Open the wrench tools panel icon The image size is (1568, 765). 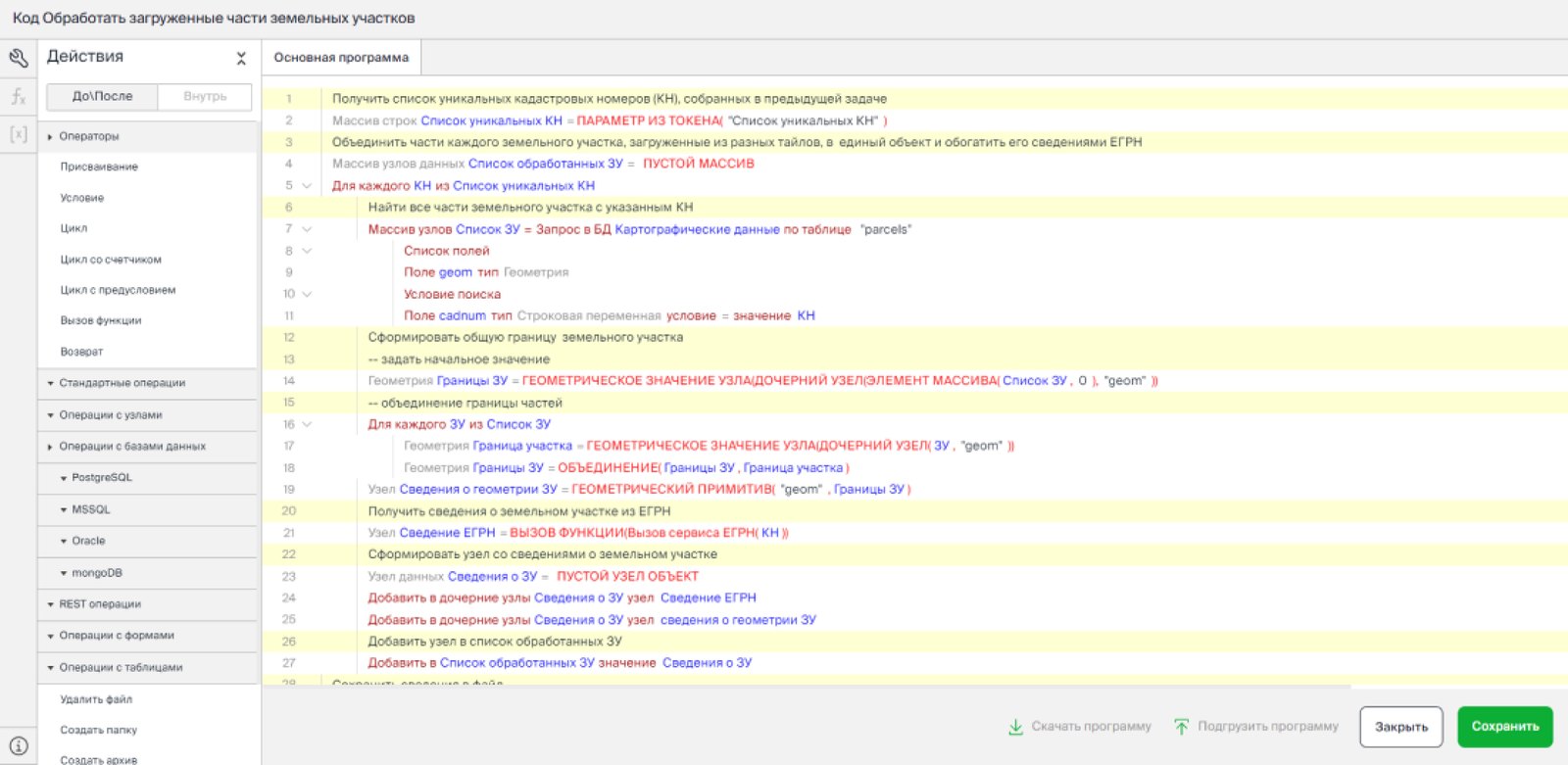pos(19,59)
